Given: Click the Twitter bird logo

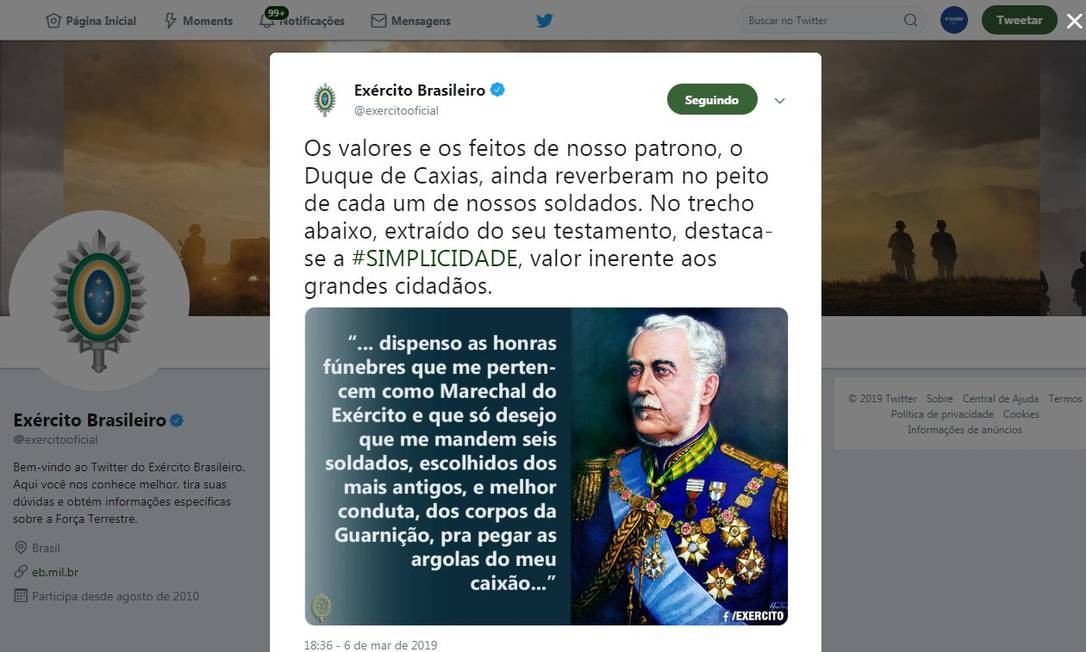Looking at the screenshot, I should point(544,21).
